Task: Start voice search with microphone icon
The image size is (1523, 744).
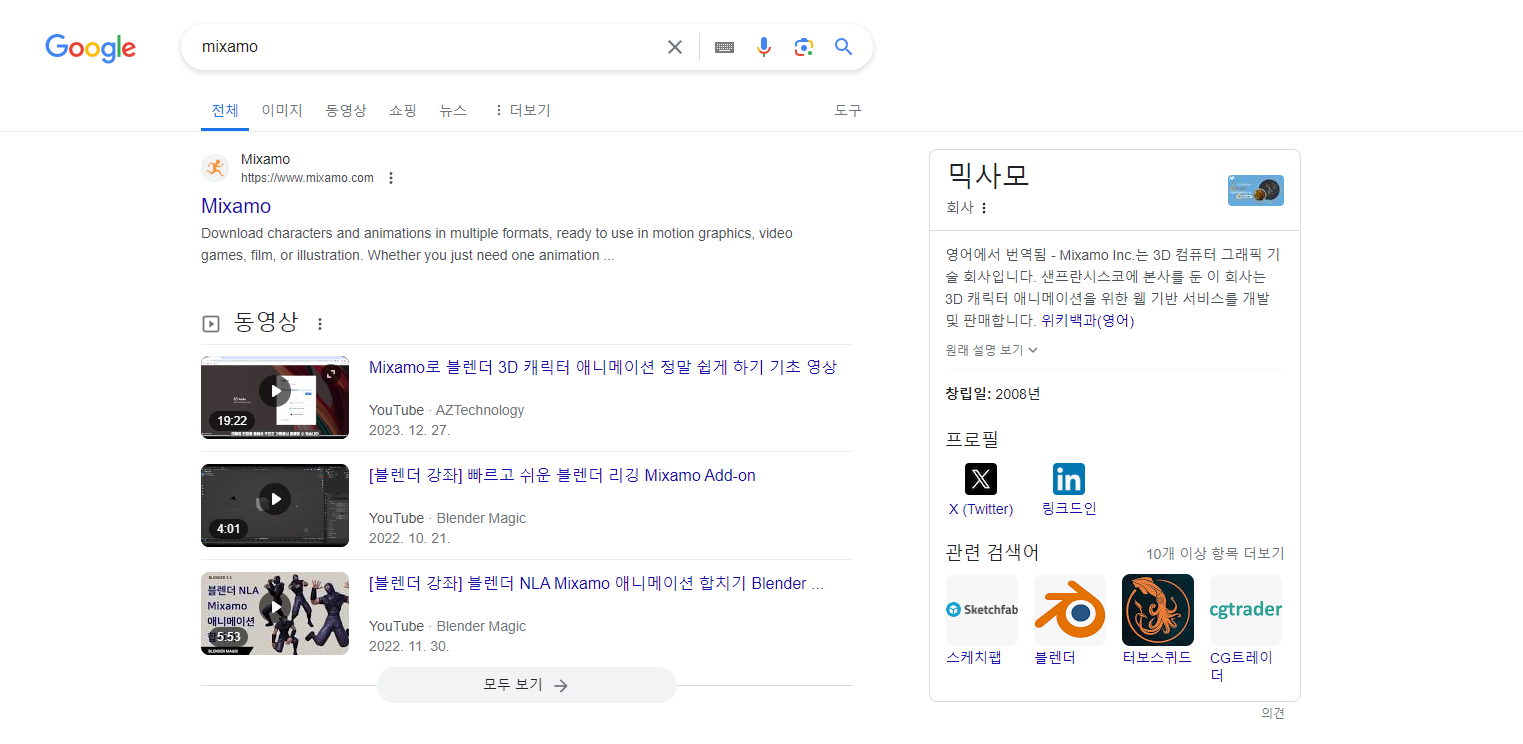Action: 764,47
